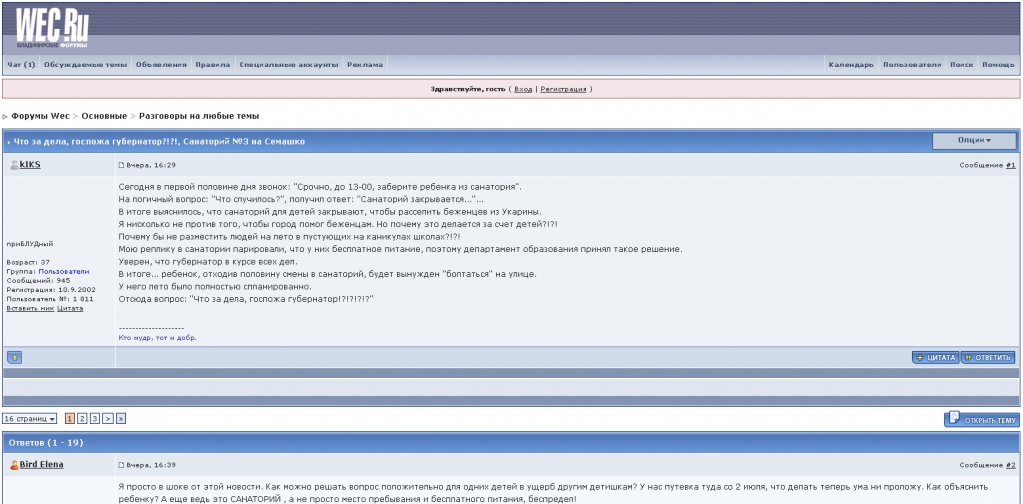Jump to last page with the » button
This screenshot has width=1023, height=504.
[121, 419]
